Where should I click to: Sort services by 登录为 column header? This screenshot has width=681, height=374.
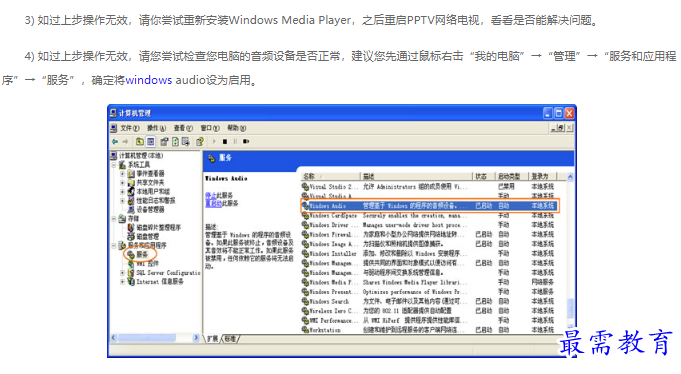(542, 176)
